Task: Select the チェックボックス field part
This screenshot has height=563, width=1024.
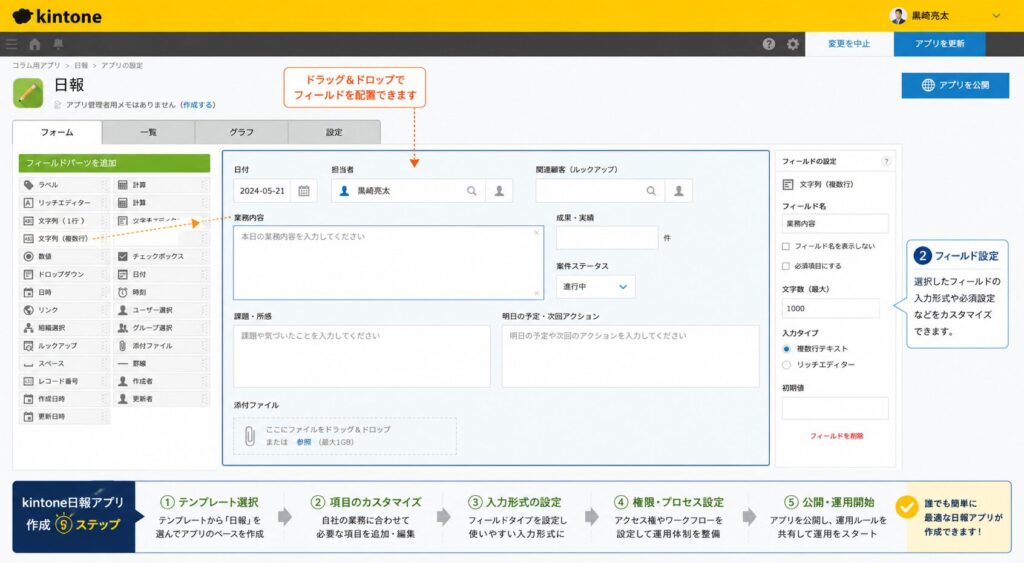Action: click(161, 256)
